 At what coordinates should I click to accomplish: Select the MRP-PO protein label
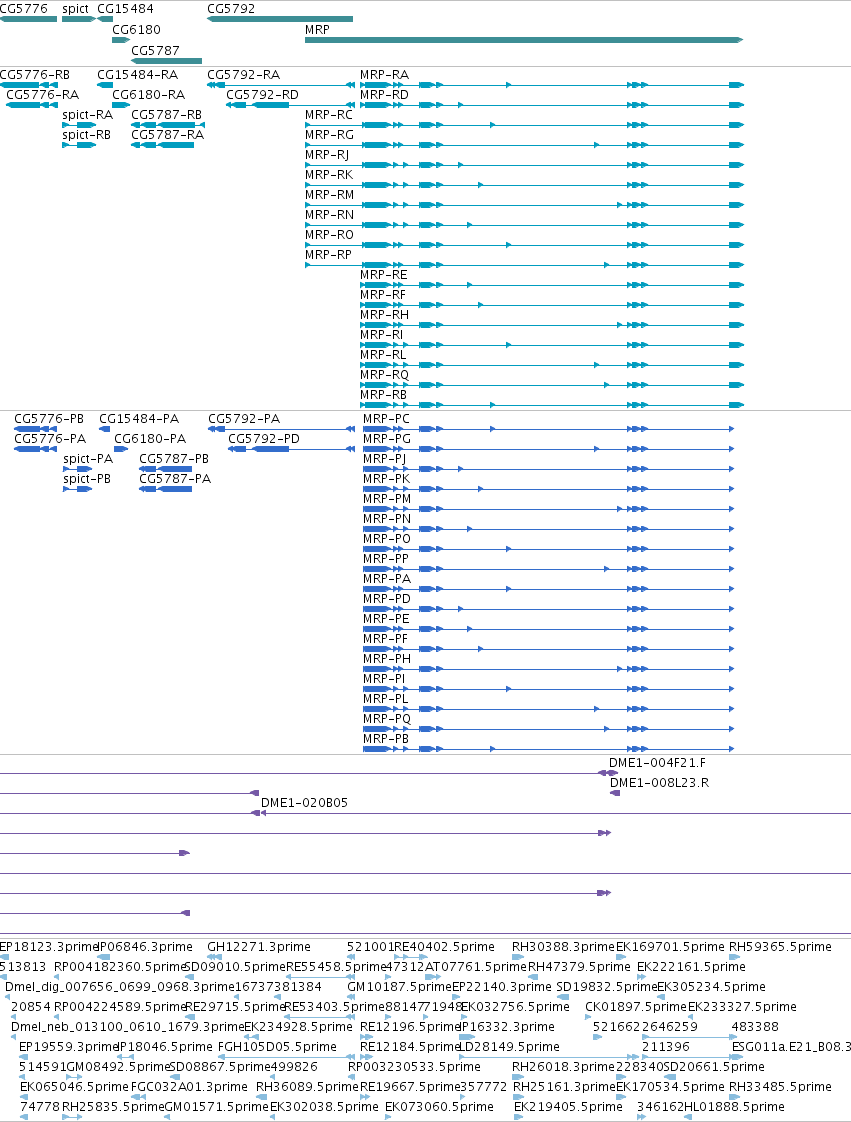[386, 539]
